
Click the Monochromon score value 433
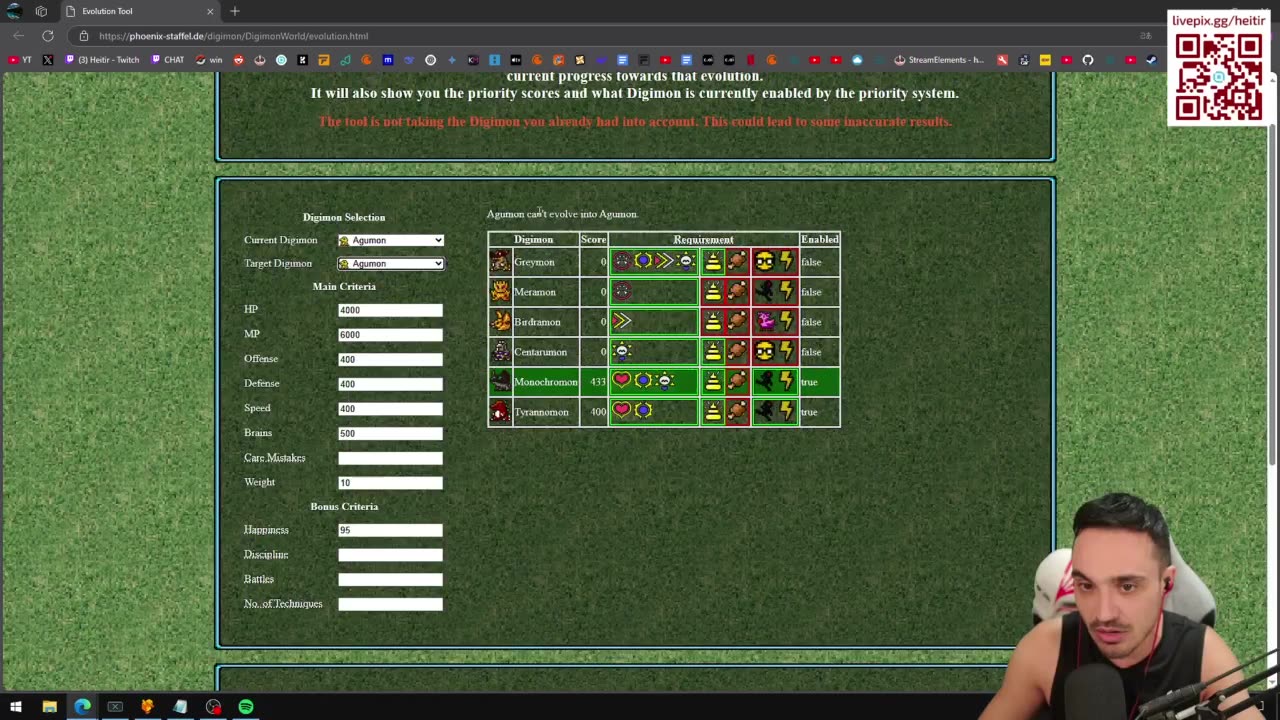[598, 382]
